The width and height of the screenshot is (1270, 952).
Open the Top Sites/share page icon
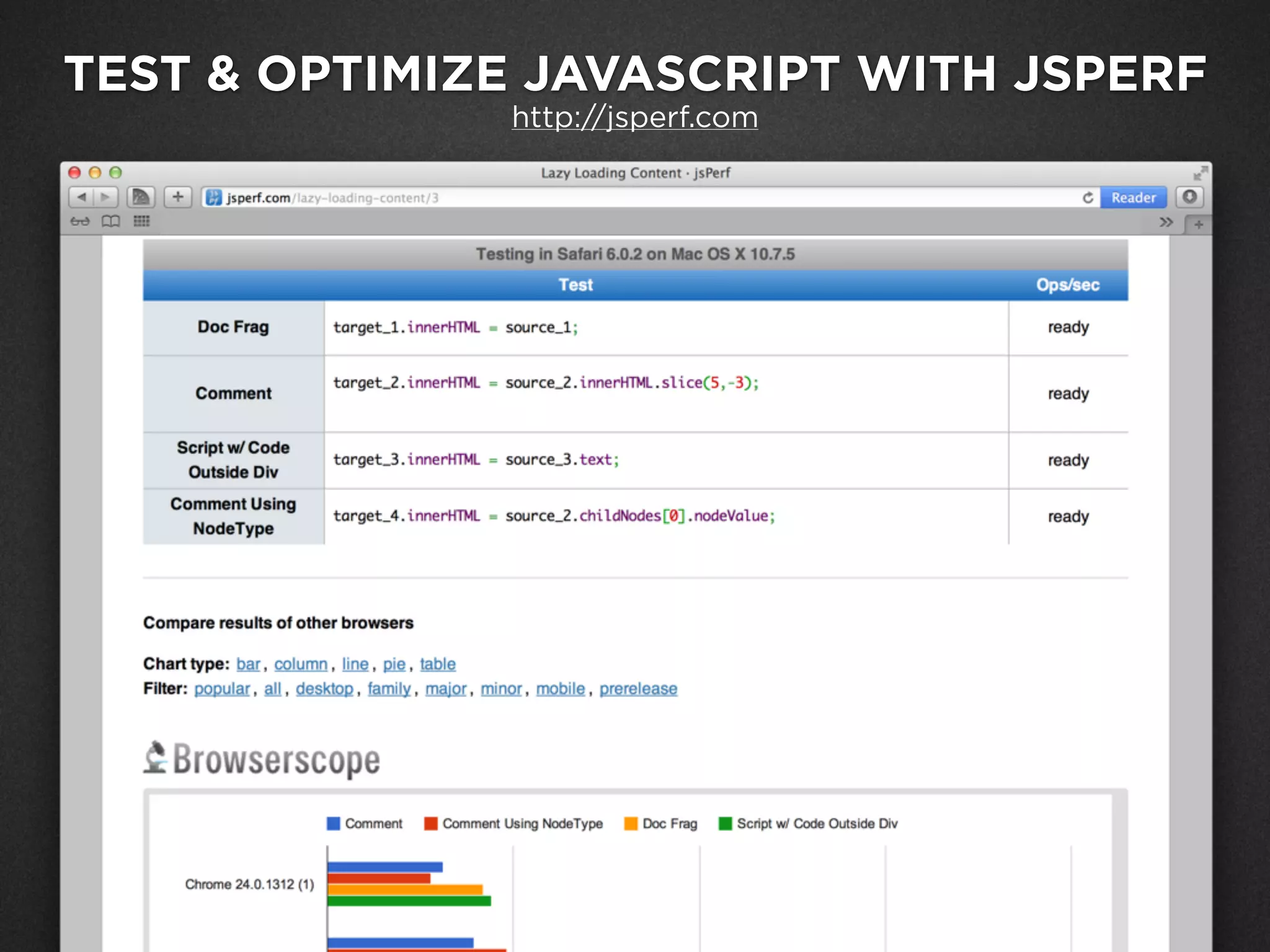click(x=141, y=197)
